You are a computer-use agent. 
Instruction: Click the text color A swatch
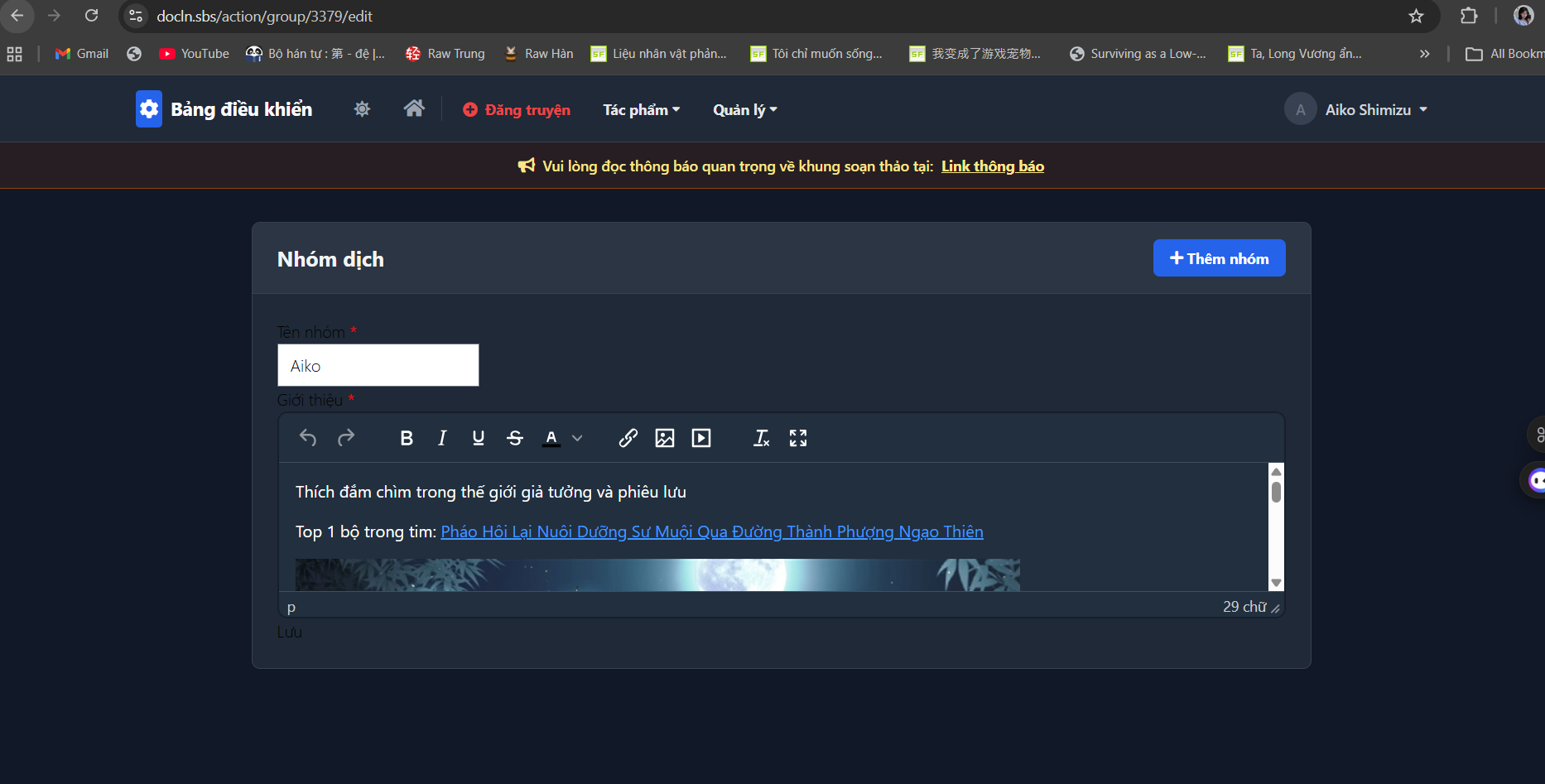[551, 438]
